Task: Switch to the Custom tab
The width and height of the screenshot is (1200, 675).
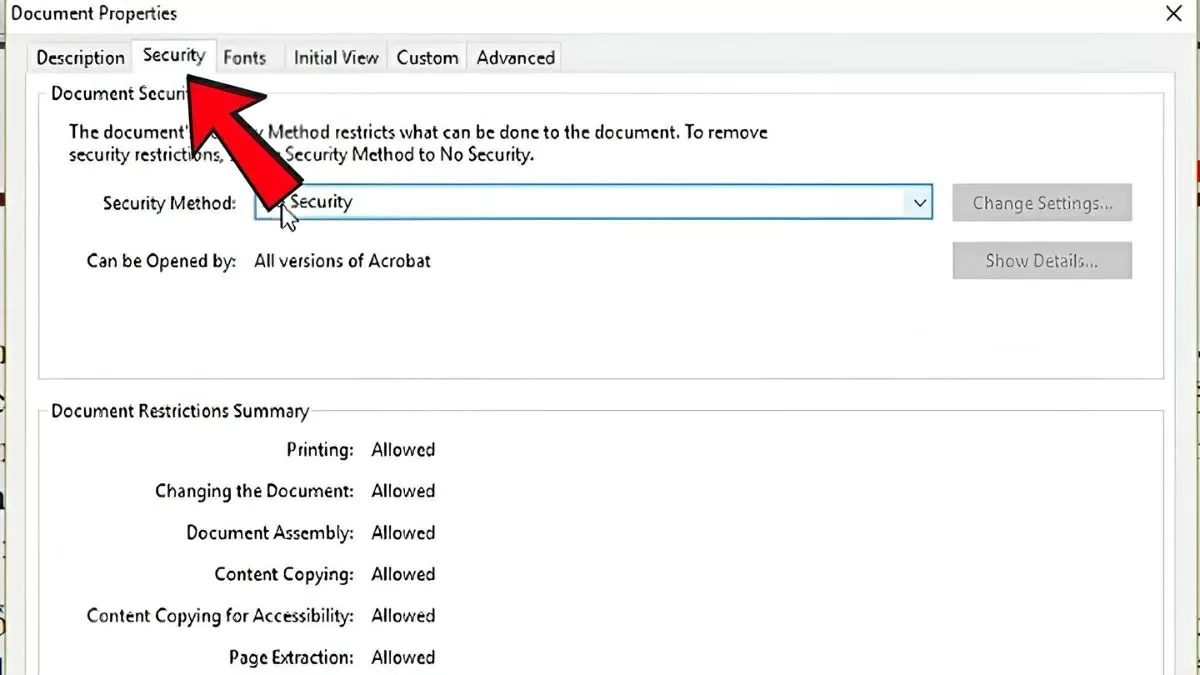Action: (427, 57)
